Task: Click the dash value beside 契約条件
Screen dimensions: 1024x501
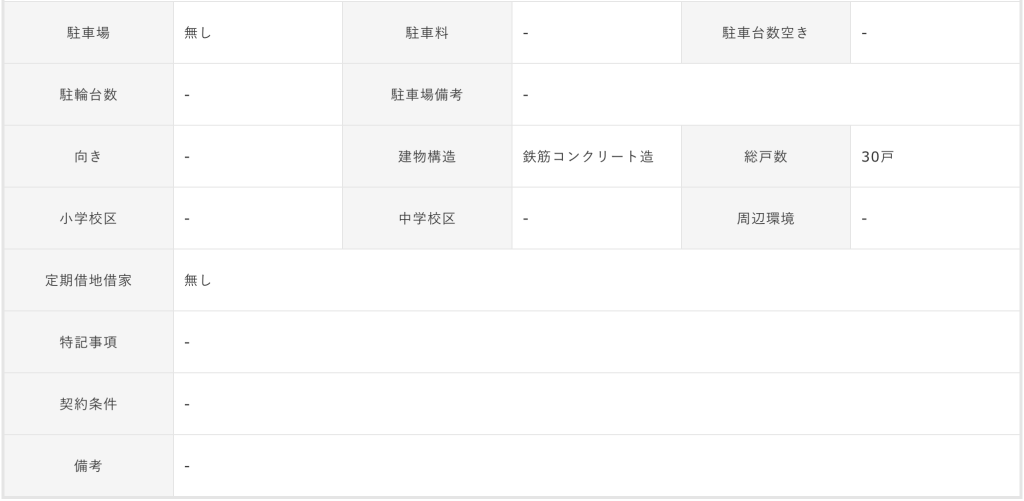Action: (x=188, y=405)
